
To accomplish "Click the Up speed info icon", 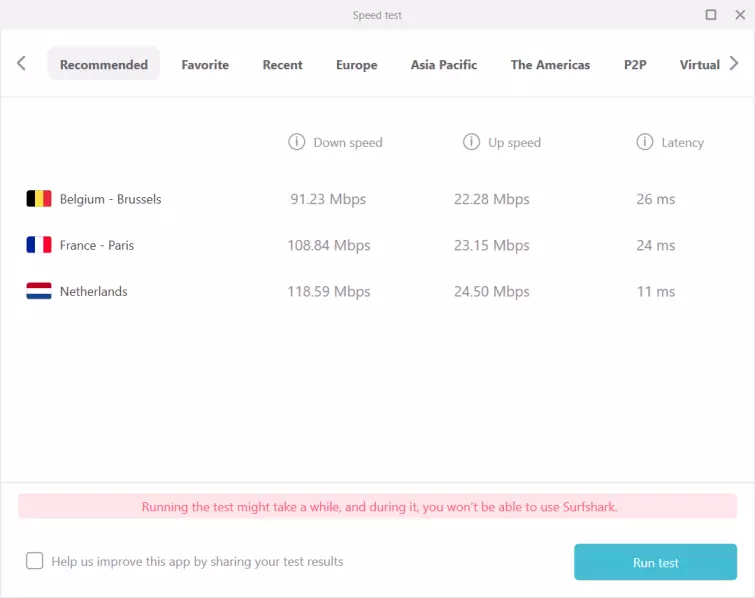I will [471, 142].
